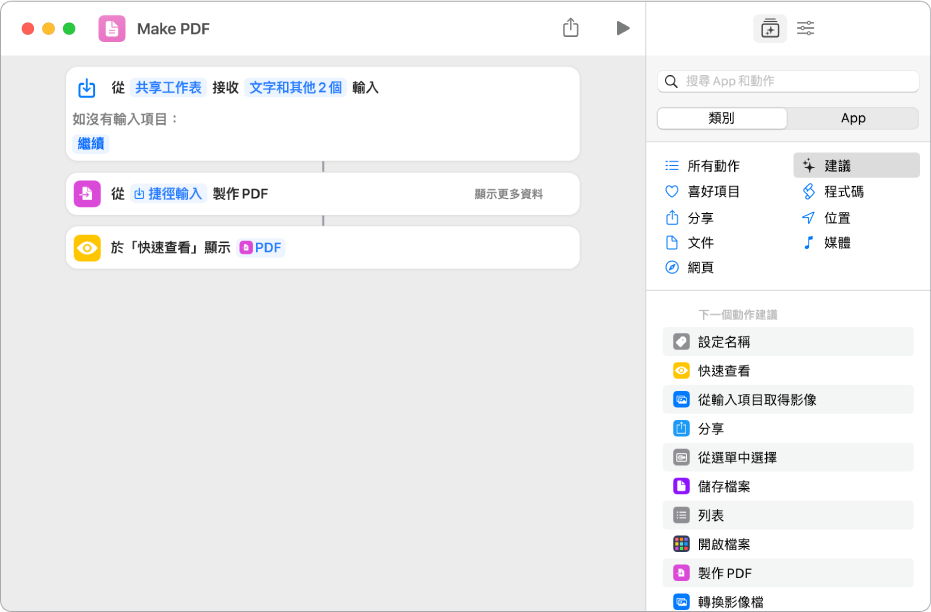Click the grey list icon next to 列表
This screenshot has width=931, height=612.
click(x=681, y=515)
